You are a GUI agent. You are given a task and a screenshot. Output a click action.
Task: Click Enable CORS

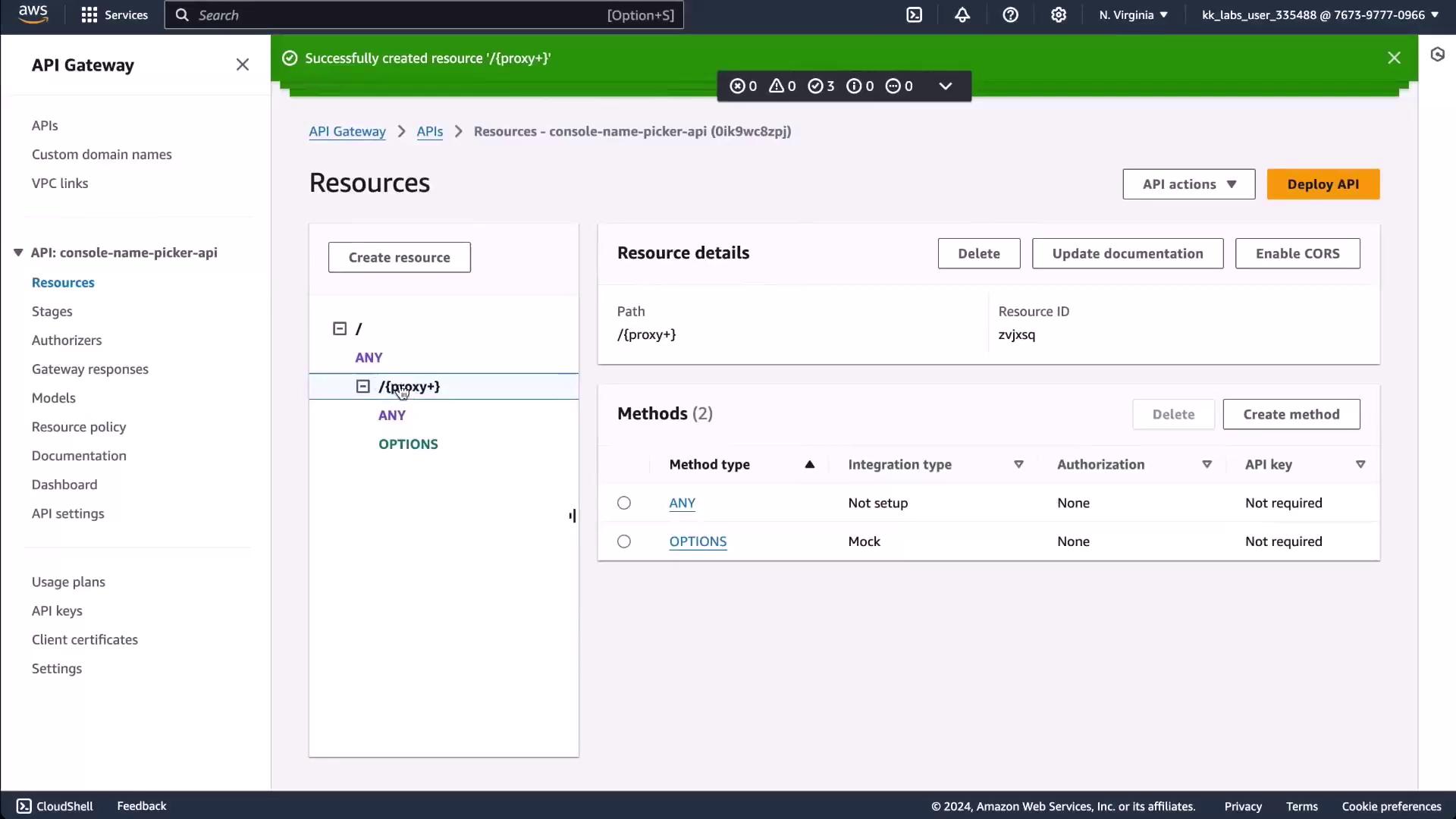click(x=1298, y=253)
